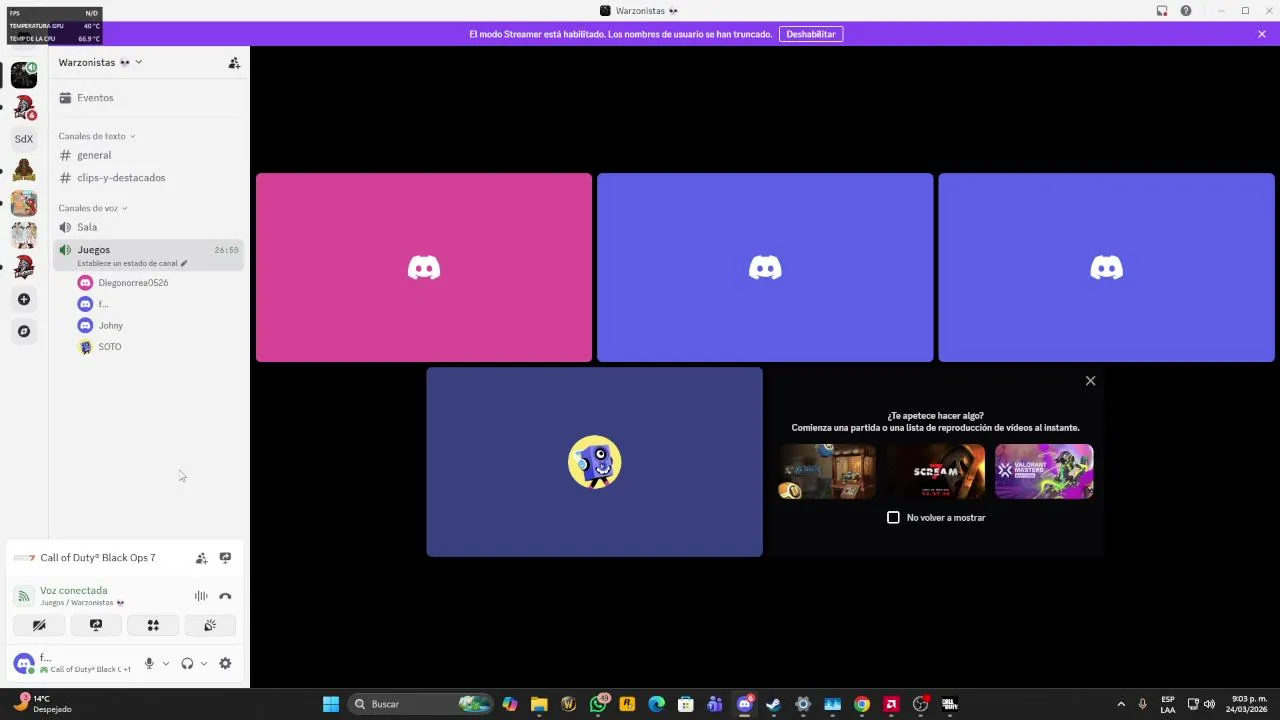The width and height of the screenshot is (1280, 720).
Task: Show hidden system tray icons
Action: point(1121,704)
